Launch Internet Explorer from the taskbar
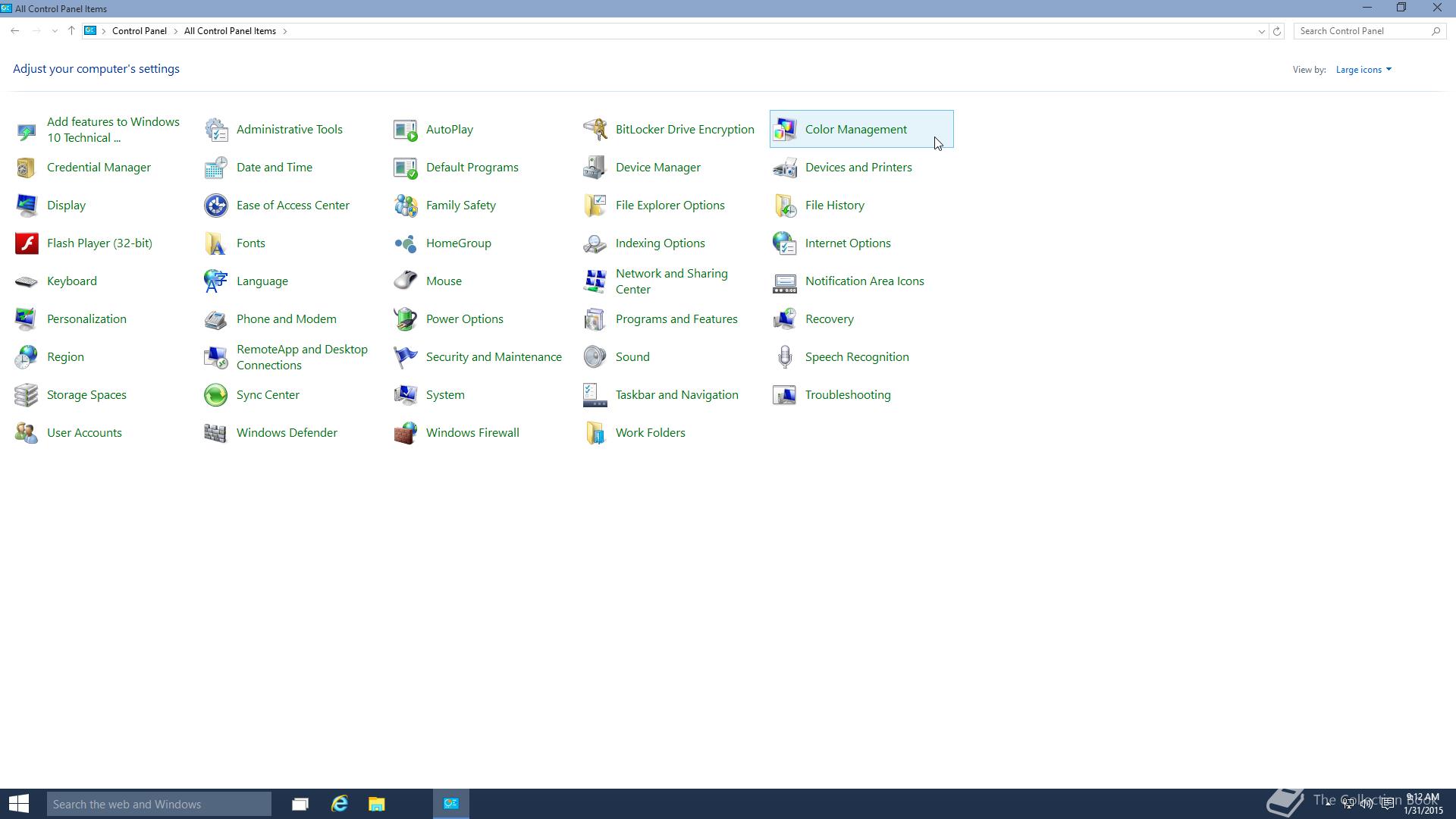The image size is (1456, 819). coord(339,804)
